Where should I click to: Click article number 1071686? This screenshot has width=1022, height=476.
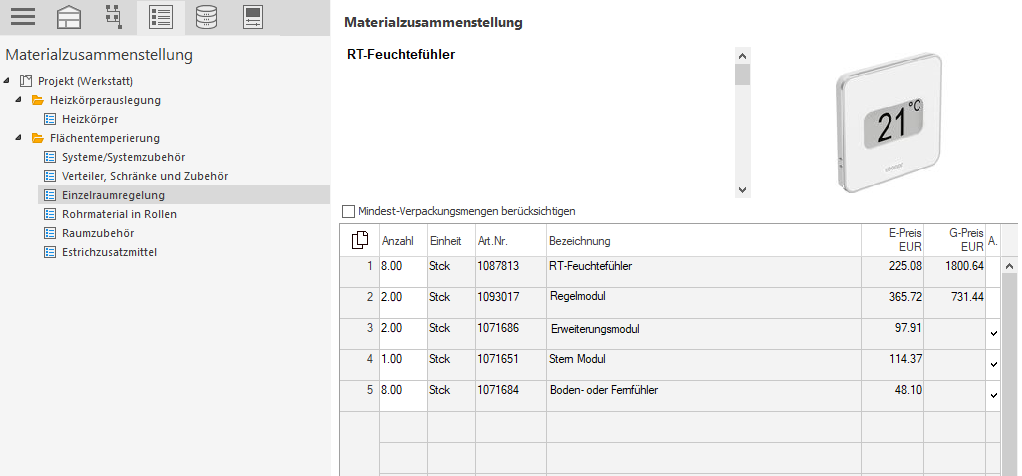498,328
